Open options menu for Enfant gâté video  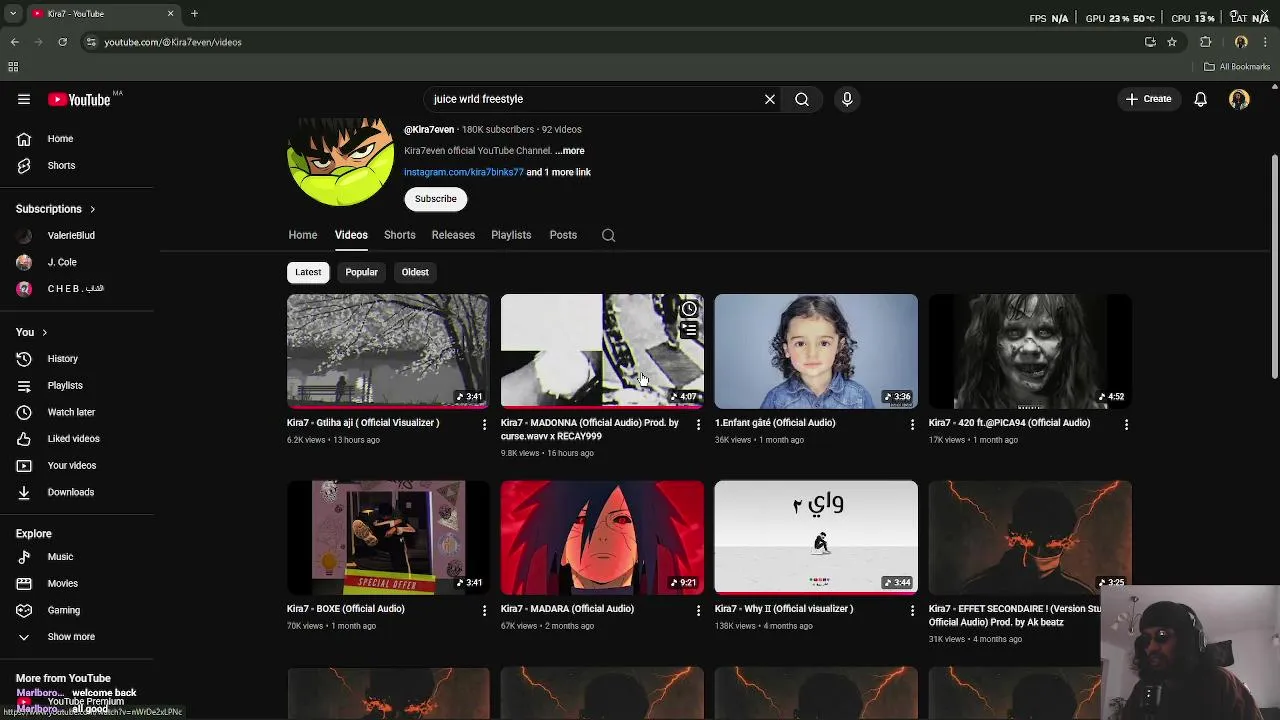(912, 425)
